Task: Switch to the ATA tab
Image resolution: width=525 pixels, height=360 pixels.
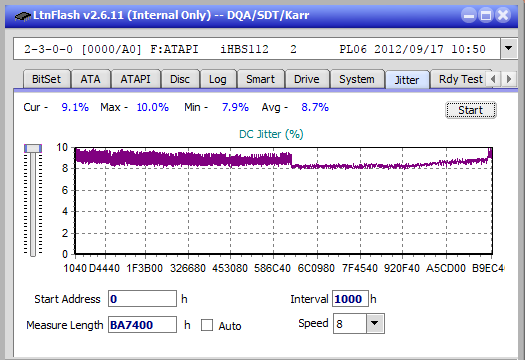Action: click(x=90, y=79)
